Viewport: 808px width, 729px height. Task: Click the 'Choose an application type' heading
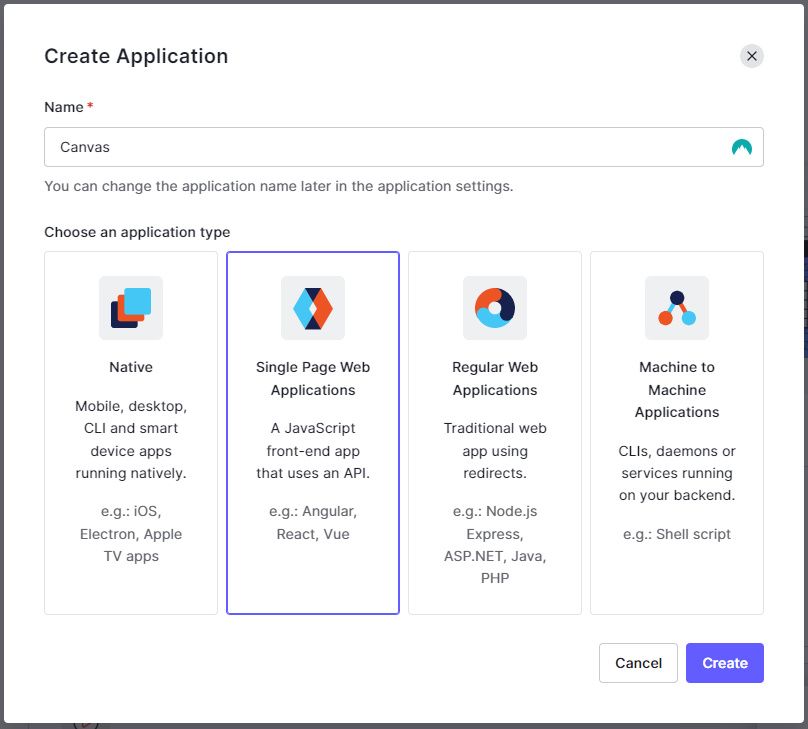[x=136, y=232]
